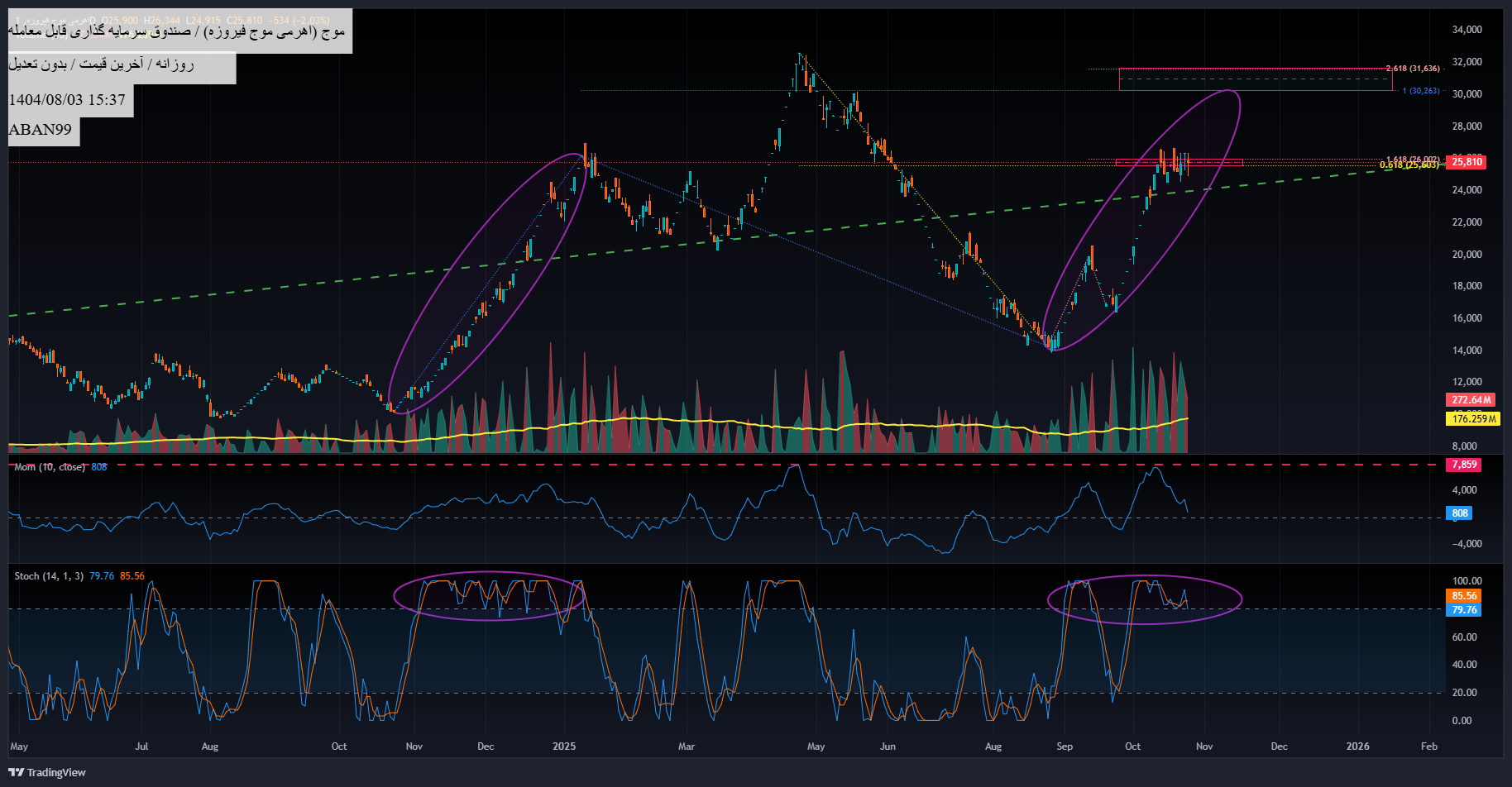Click the yellow 176.259M volume average label

tap(1475, 419)
